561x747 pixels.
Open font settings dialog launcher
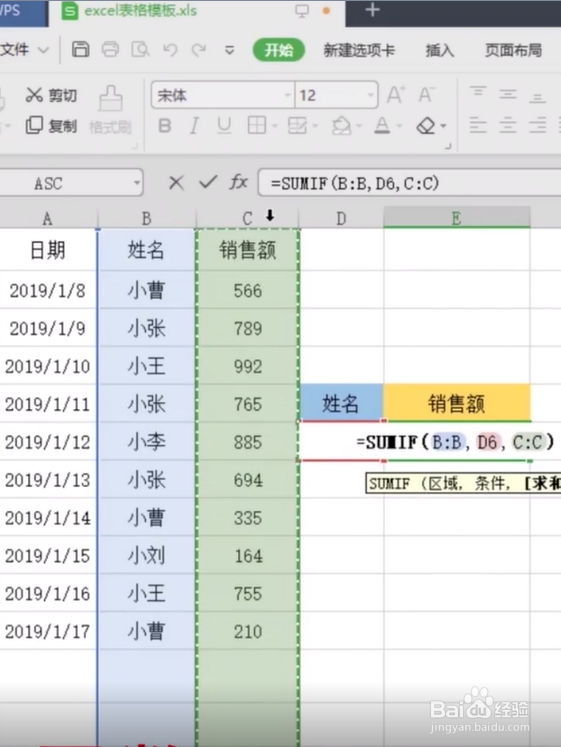tap(448, 146)
